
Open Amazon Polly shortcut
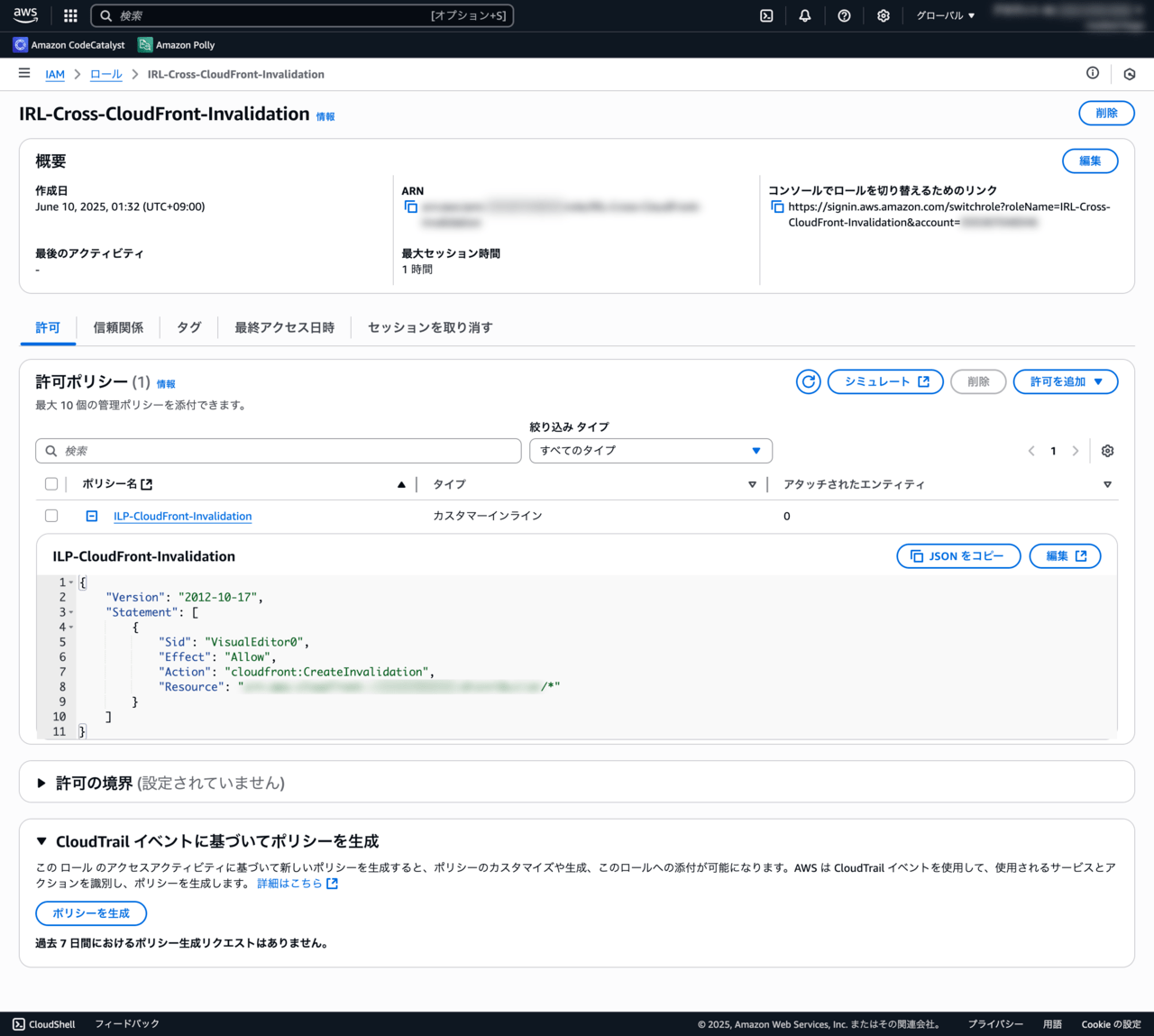(177, 44)
